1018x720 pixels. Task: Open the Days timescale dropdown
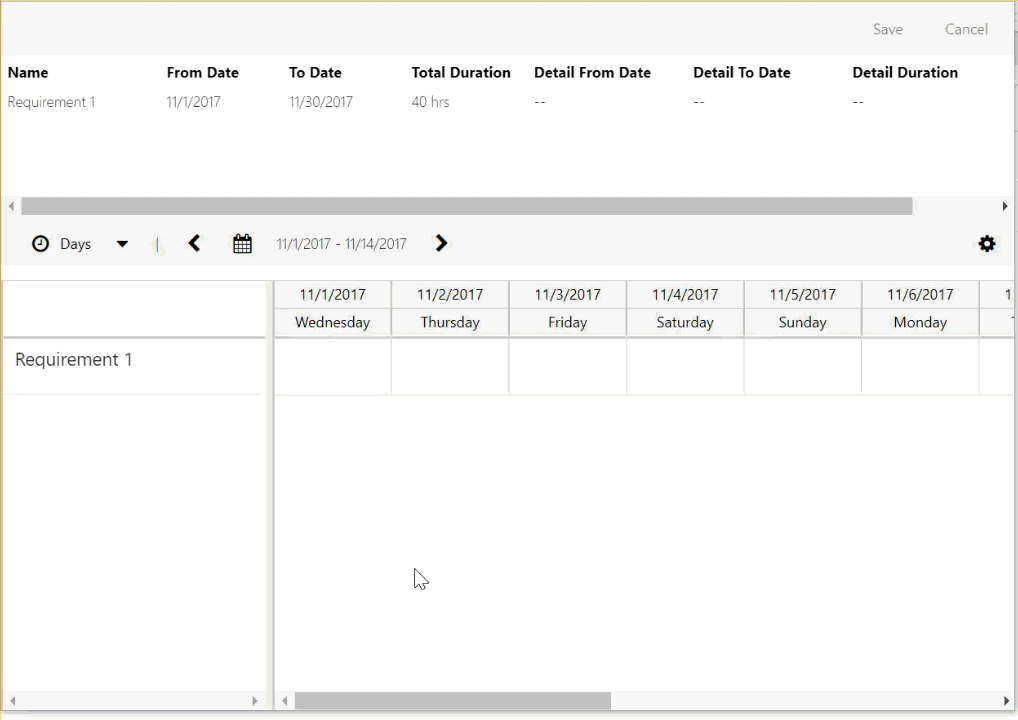pyautogui.click(x=121, y=243)
